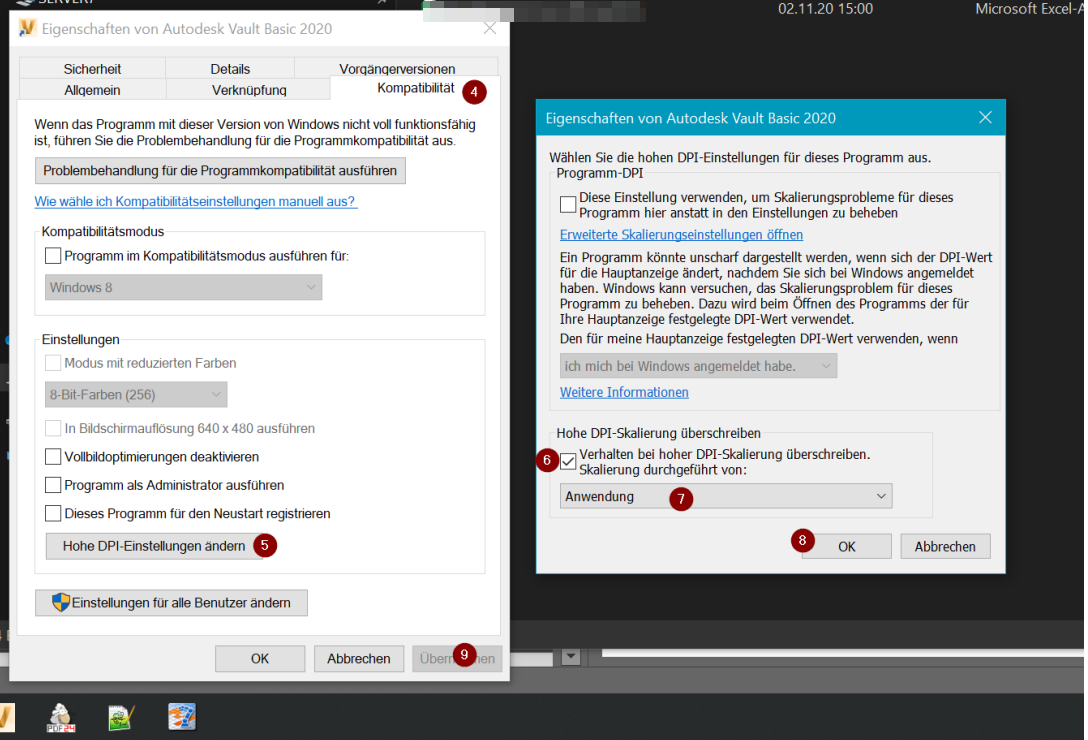Open the Details tab
This screenshot has height=740, width=1088.
[x=230, y=69]
